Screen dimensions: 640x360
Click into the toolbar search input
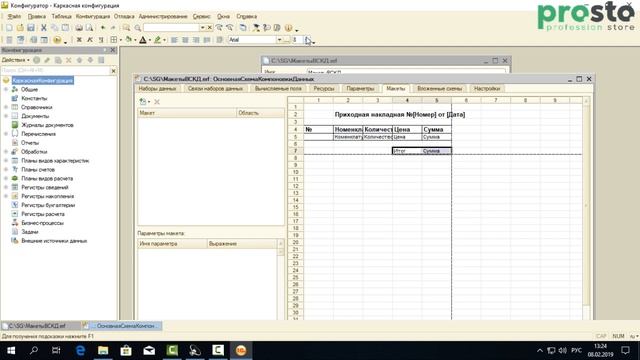171,28
